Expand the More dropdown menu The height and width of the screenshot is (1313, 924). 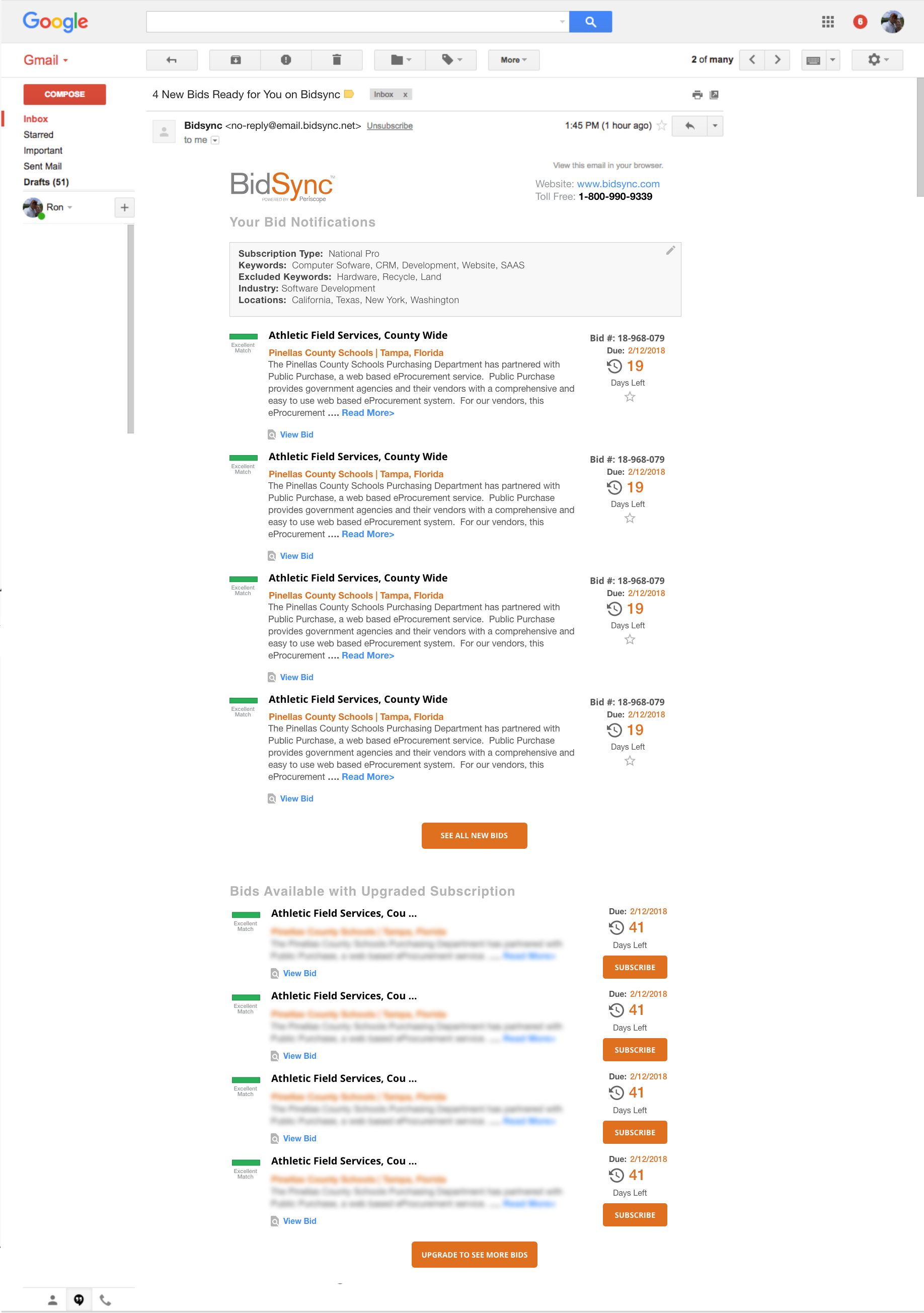(513, 60)
